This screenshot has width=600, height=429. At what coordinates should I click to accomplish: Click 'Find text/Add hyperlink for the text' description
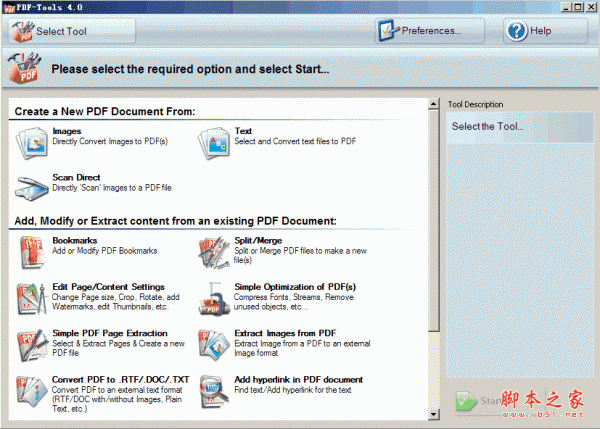(293, 390)
